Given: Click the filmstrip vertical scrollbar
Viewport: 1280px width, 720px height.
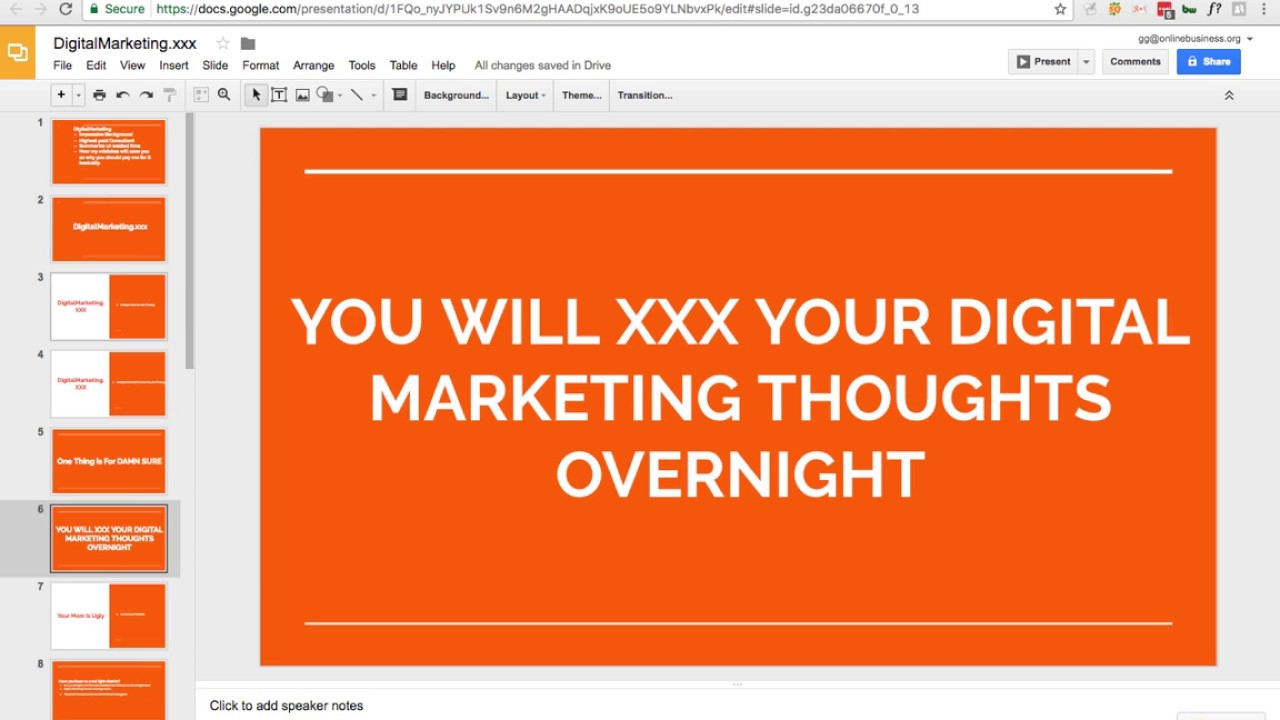Looking at the screenshot, I should 189,240.
